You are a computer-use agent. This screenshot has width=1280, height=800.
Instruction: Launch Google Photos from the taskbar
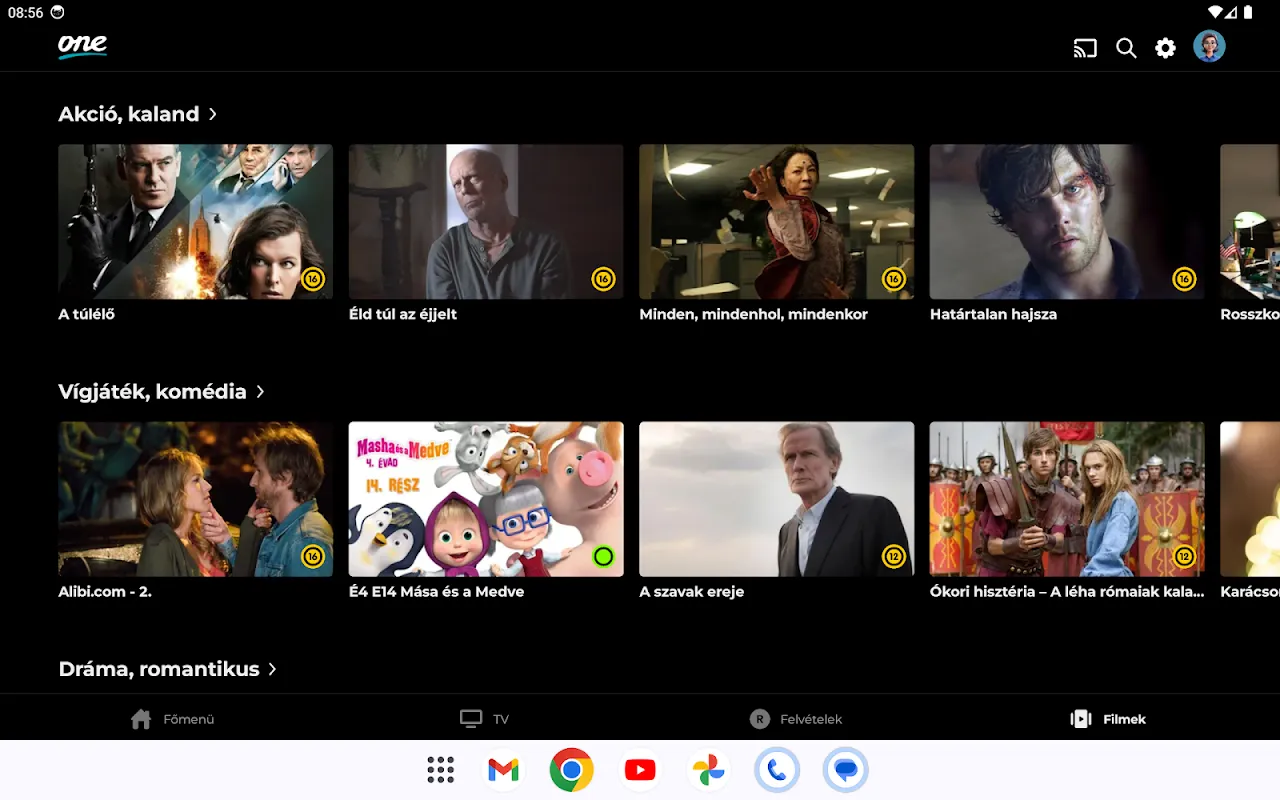click(708, 770)
